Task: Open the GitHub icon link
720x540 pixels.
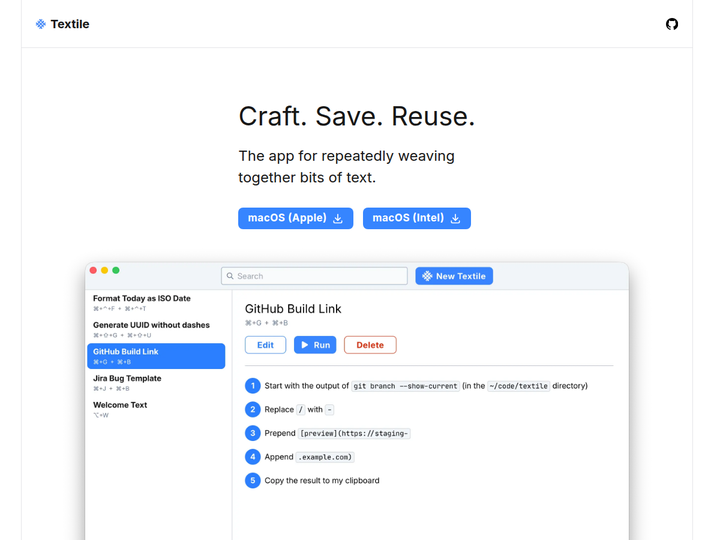Action: [x=672, y=24]
